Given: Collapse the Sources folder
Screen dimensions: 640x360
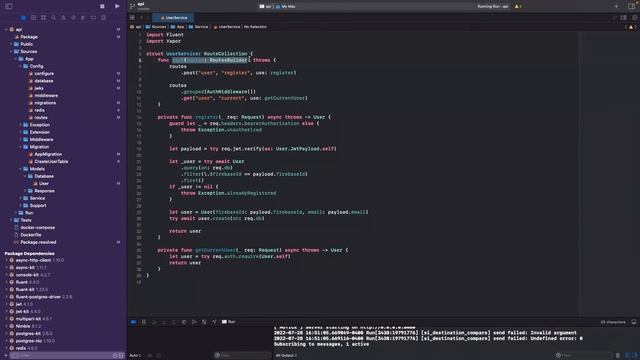Looking at the screenshot, I should click(x=11, y=51).
